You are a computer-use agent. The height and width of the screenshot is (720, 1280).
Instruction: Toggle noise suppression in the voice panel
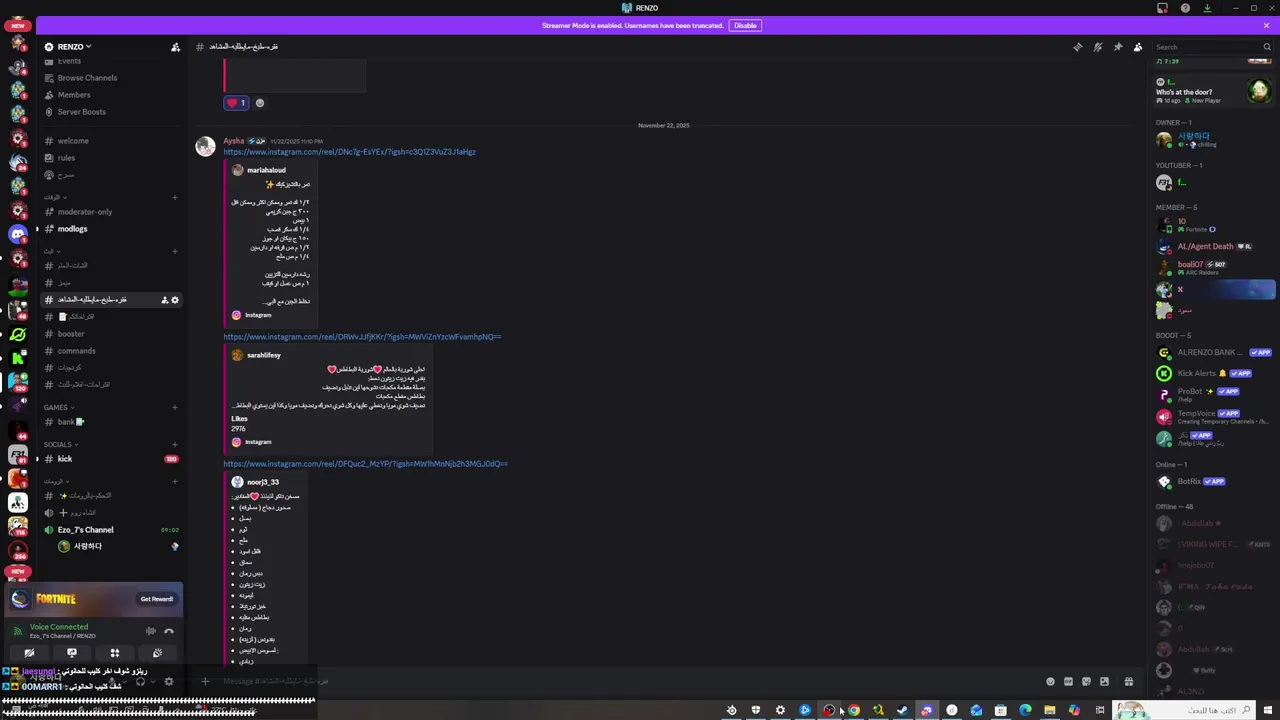[x=151, y=631]
